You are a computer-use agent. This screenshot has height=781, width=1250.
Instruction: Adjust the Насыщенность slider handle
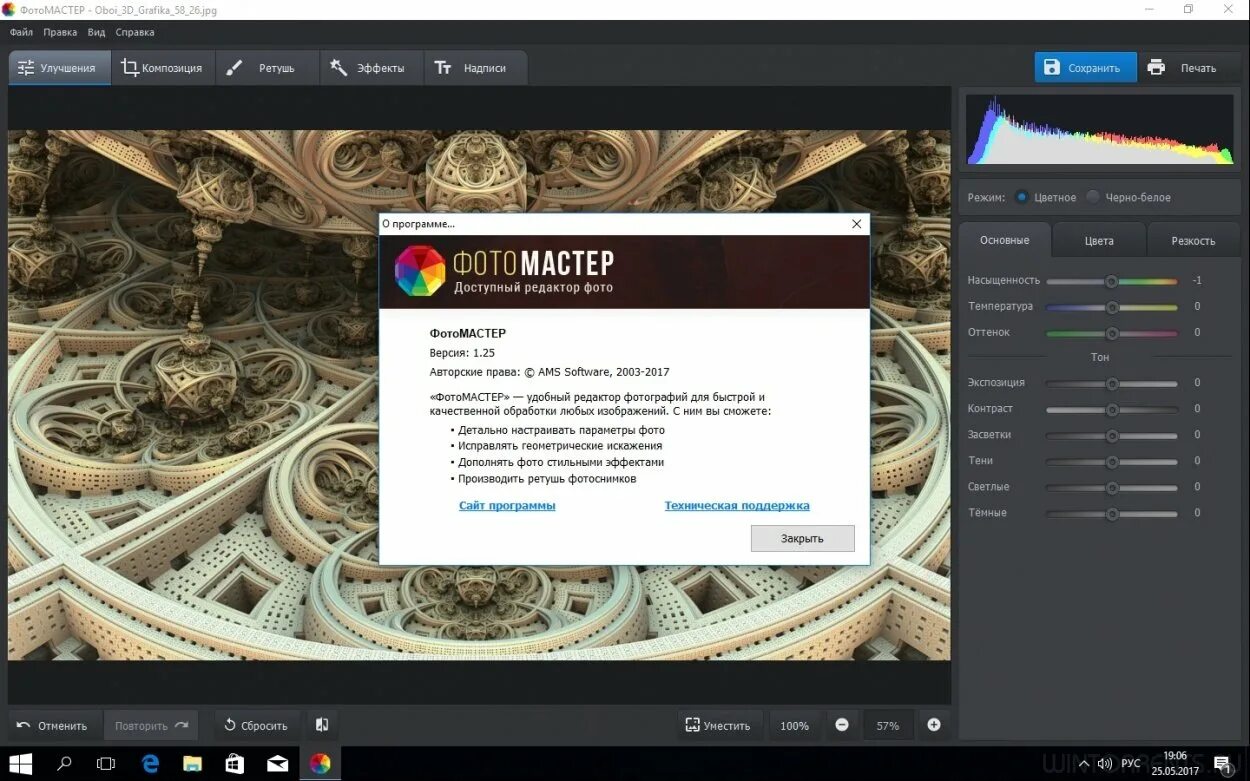[x=1111, y=281]
